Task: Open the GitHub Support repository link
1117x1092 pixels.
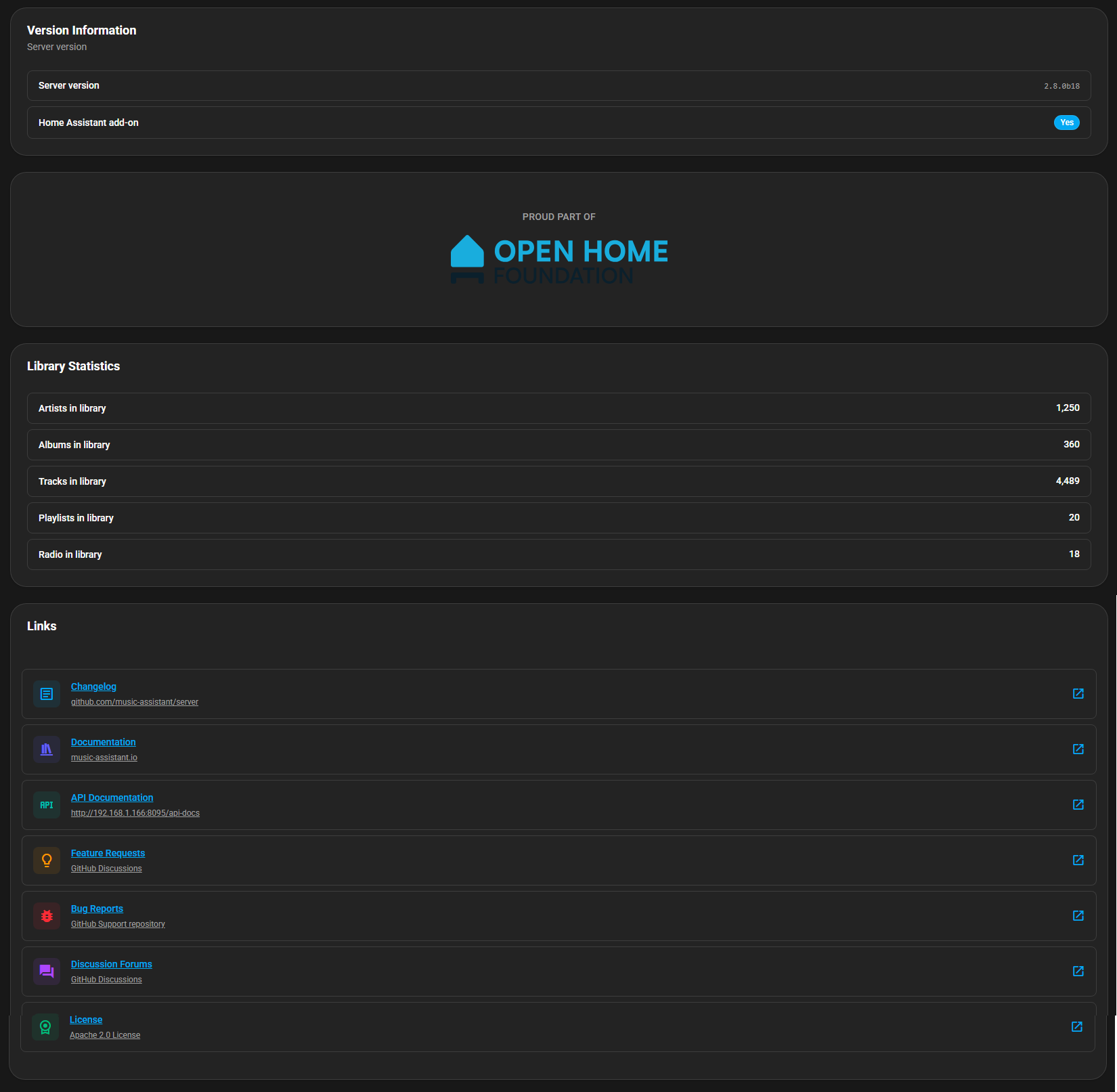Action: 118,923
